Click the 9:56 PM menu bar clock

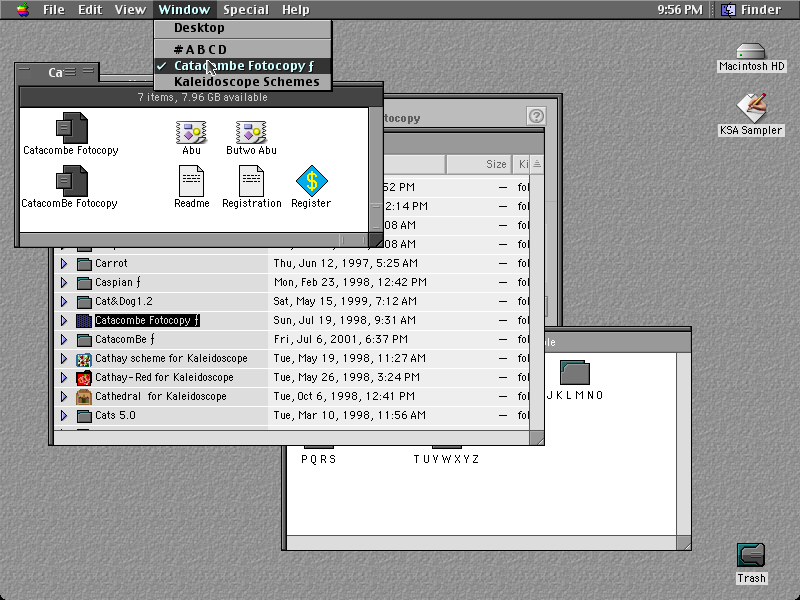(x=680, y=10)
